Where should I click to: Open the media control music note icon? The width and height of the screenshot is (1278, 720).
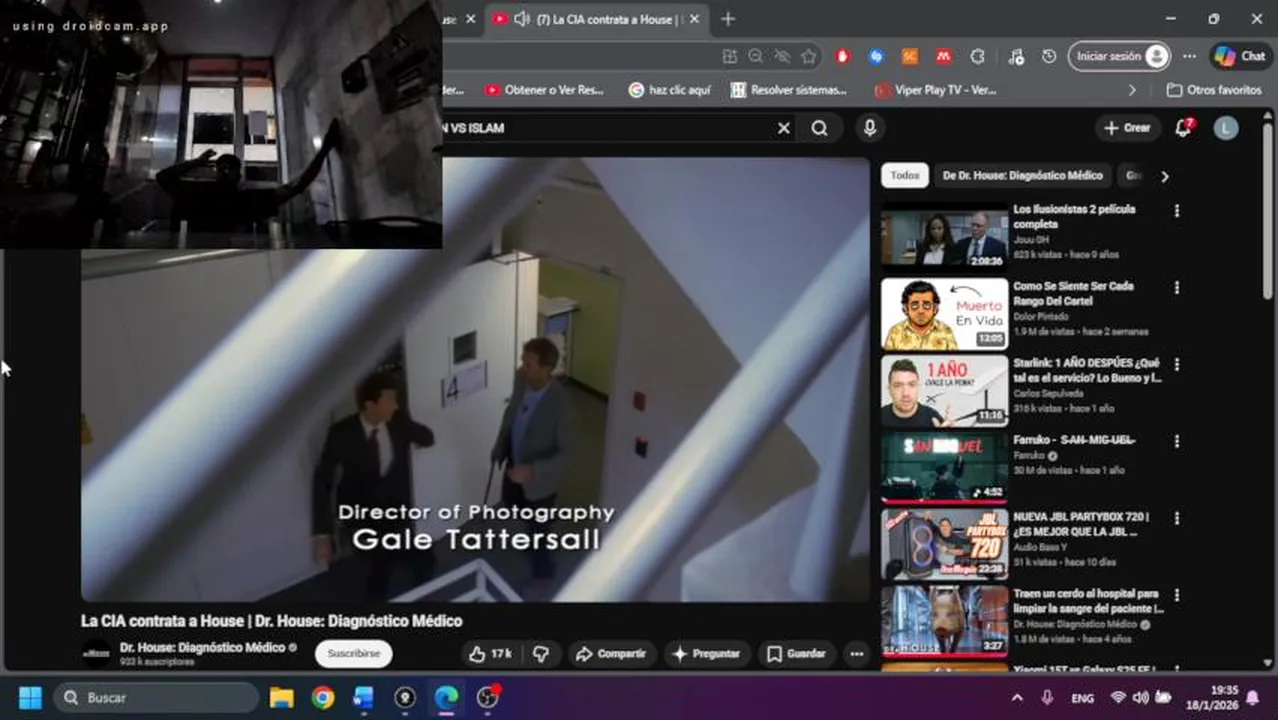coord(1015,57)
